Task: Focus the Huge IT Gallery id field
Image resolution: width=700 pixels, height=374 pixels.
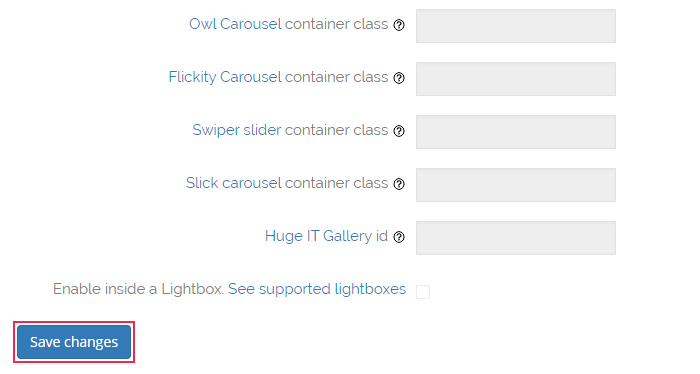Action: pyautogui.click(x=516, y=238)
